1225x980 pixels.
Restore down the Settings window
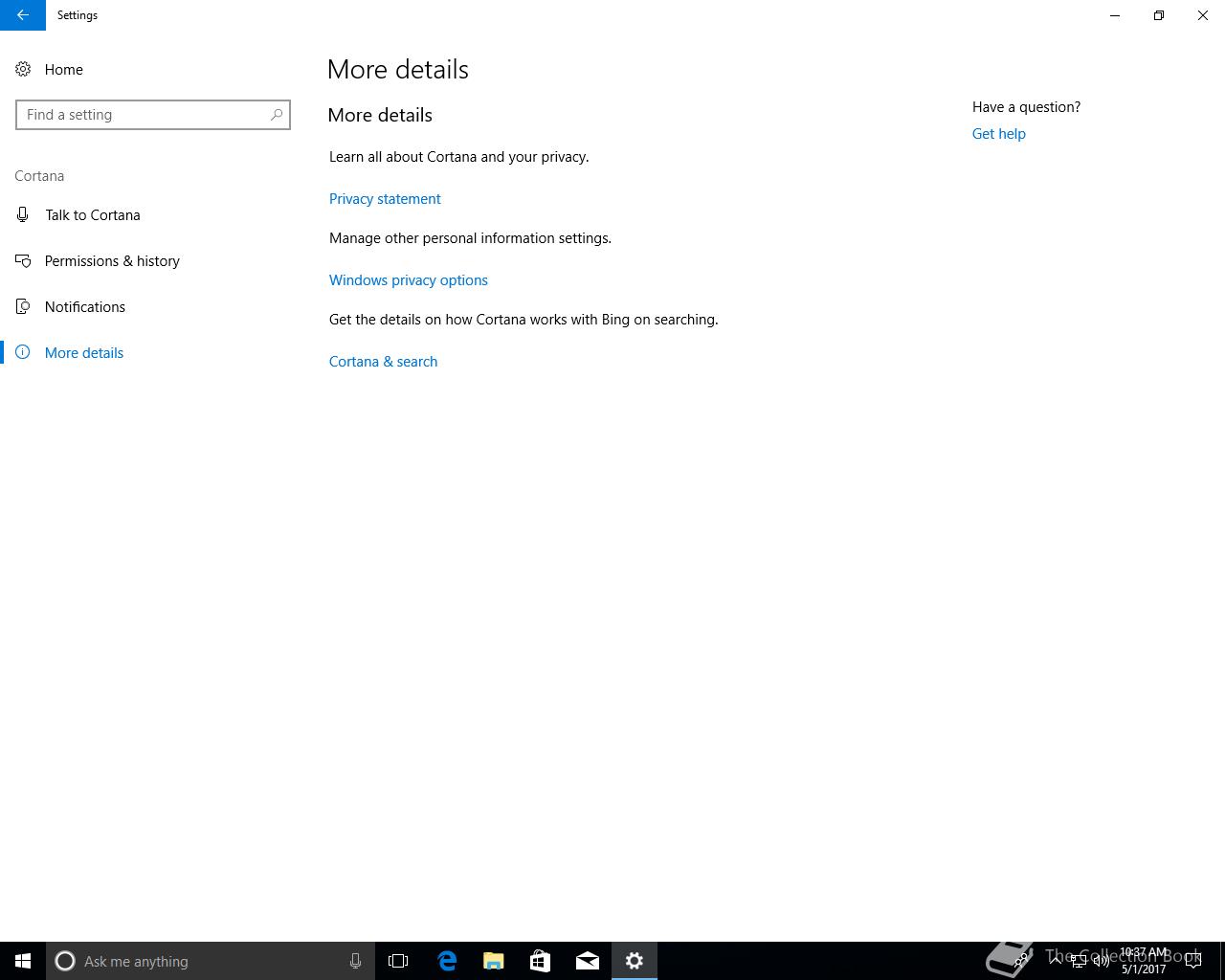[1159, 15]
